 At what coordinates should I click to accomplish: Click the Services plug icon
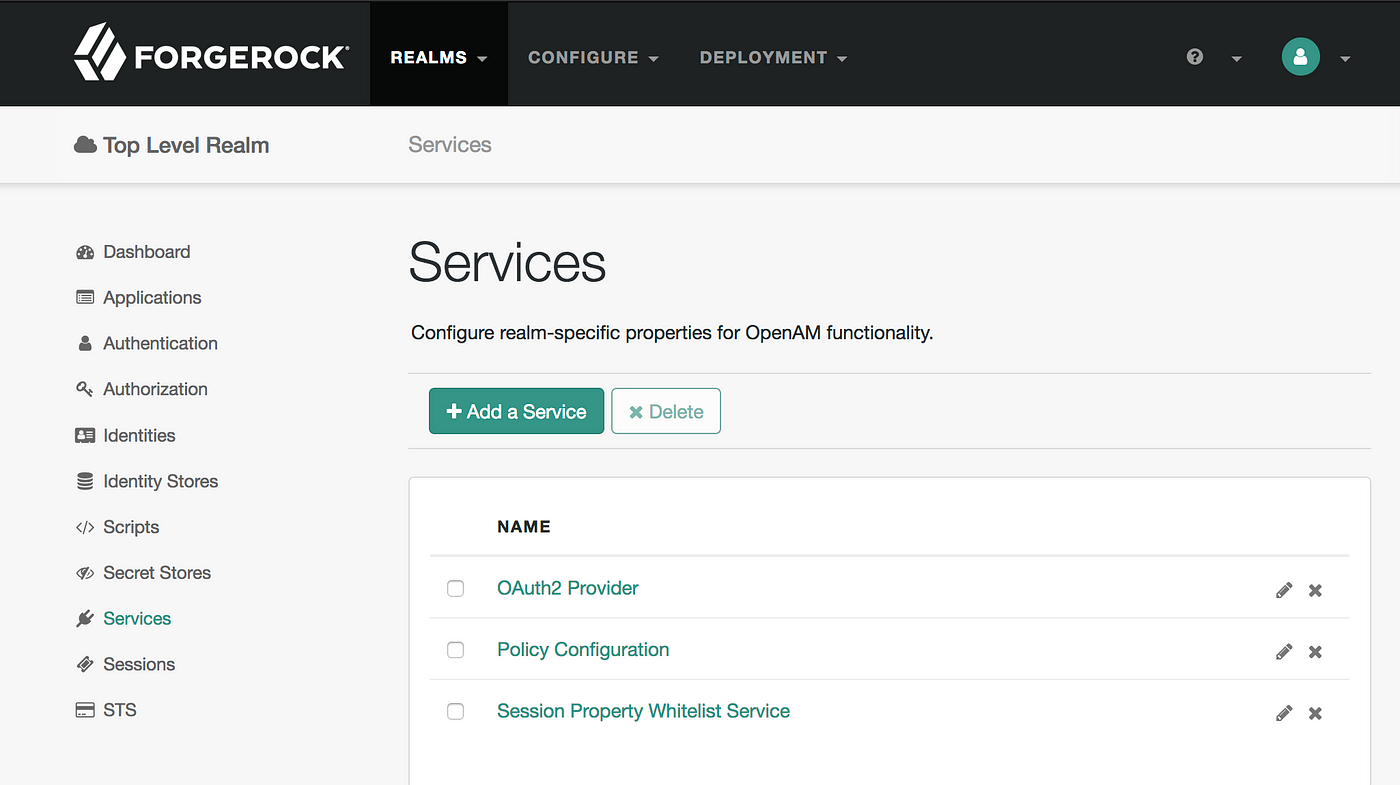pyautogui.click(x=85, y=619)
